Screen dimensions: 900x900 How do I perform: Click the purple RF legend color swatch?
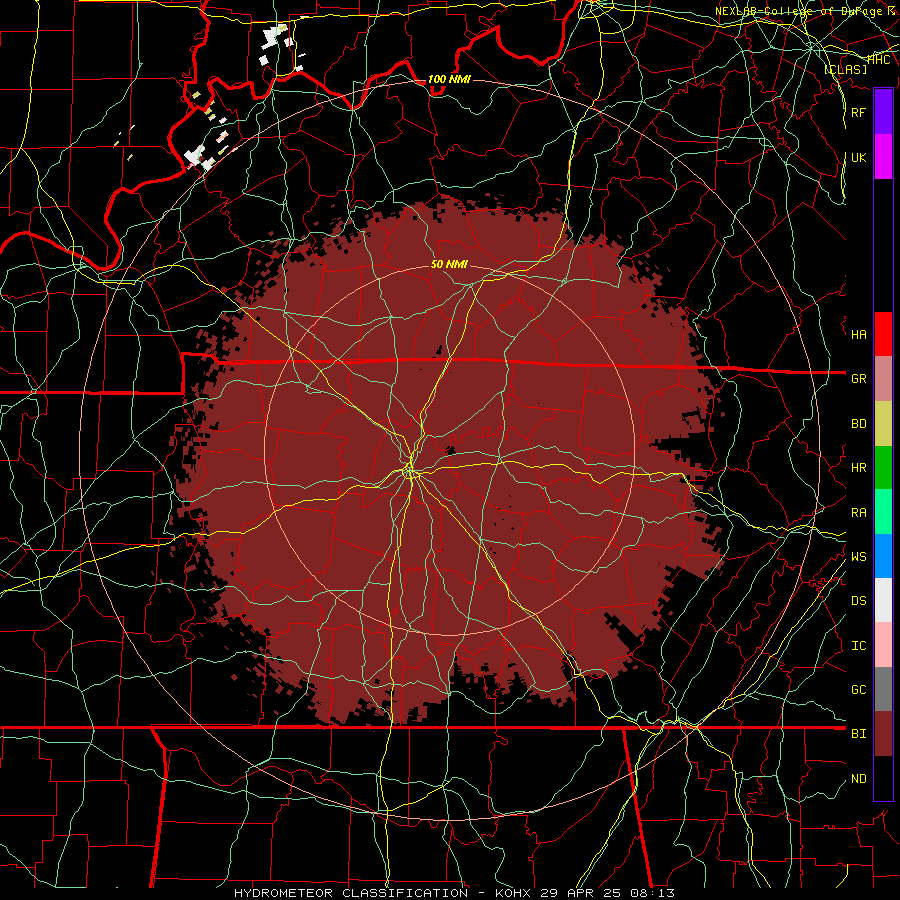(883, 112)
